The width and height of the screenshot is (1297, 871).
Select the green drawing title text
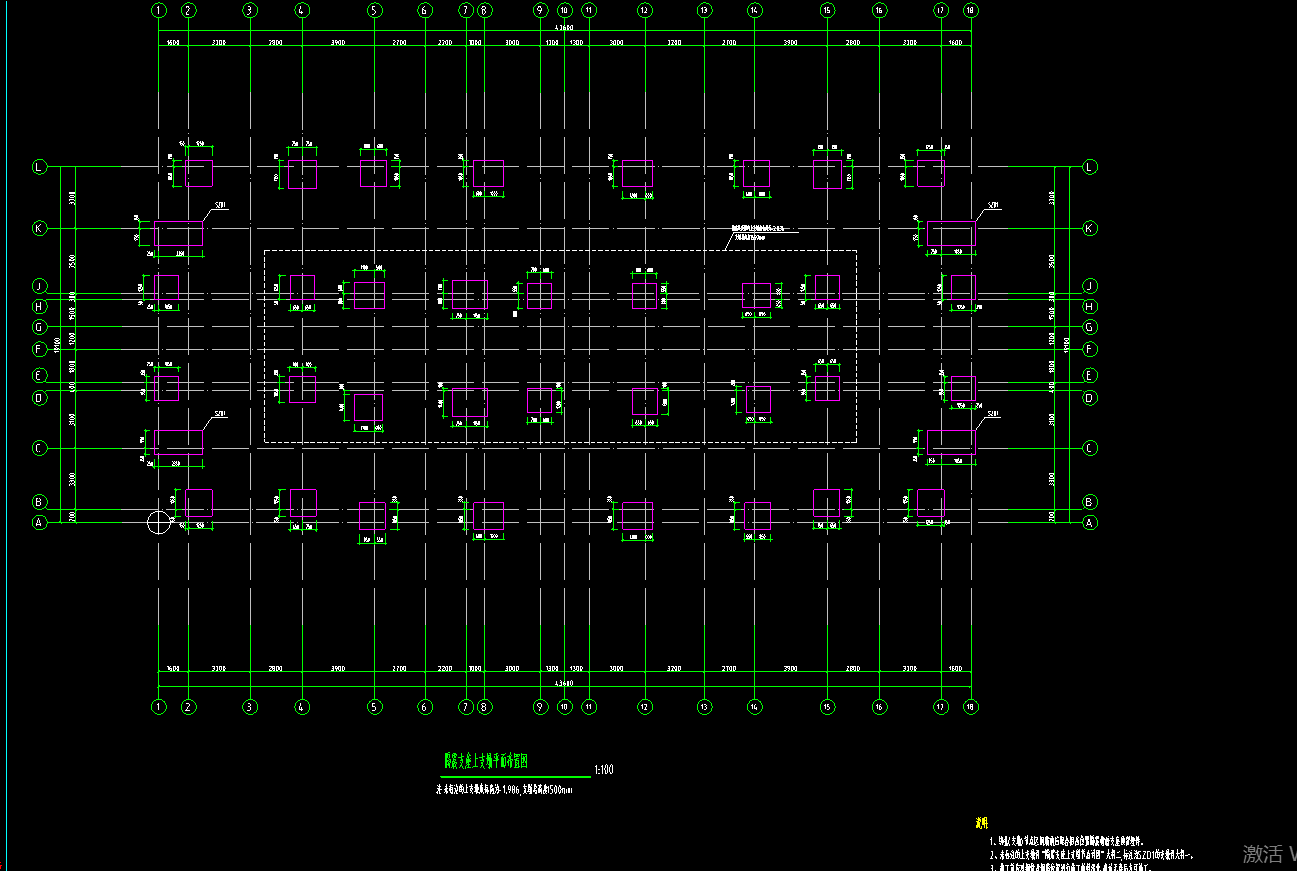(486, 761)
